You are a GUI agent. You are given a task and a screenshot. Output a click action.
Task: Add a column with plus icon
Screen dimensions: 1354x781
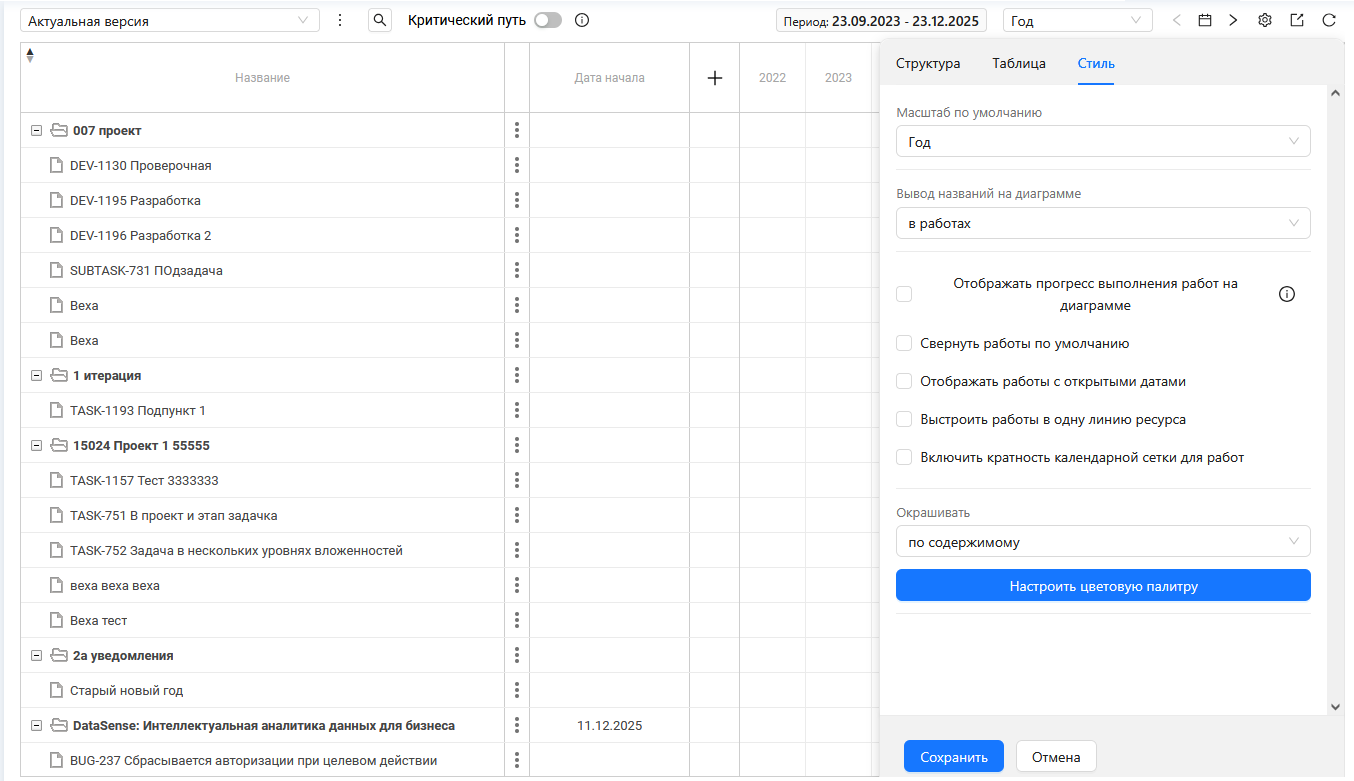[x=715, y=78]
